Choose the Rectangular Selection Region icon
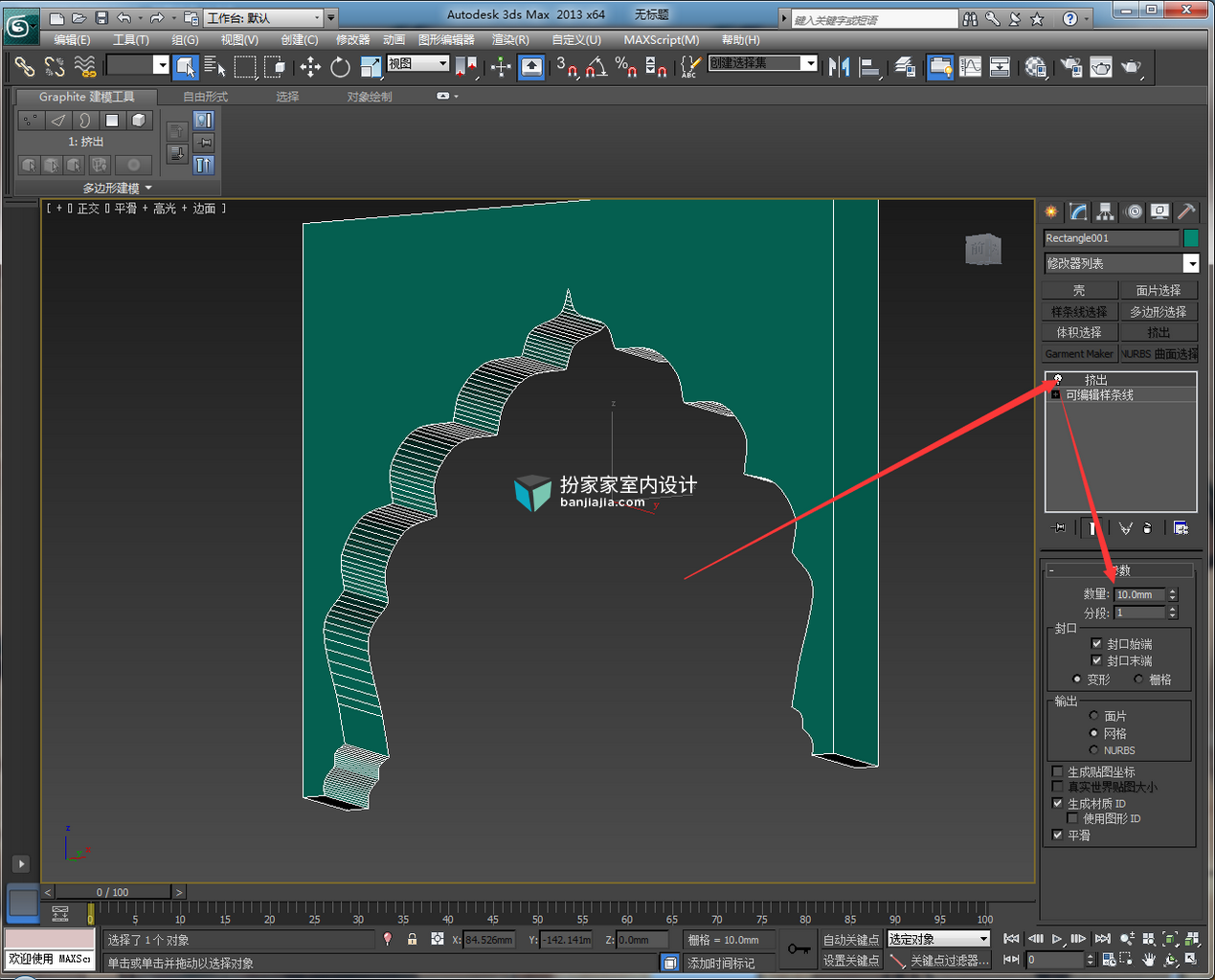The image size is (1215, 980). (x=245, y=66)
